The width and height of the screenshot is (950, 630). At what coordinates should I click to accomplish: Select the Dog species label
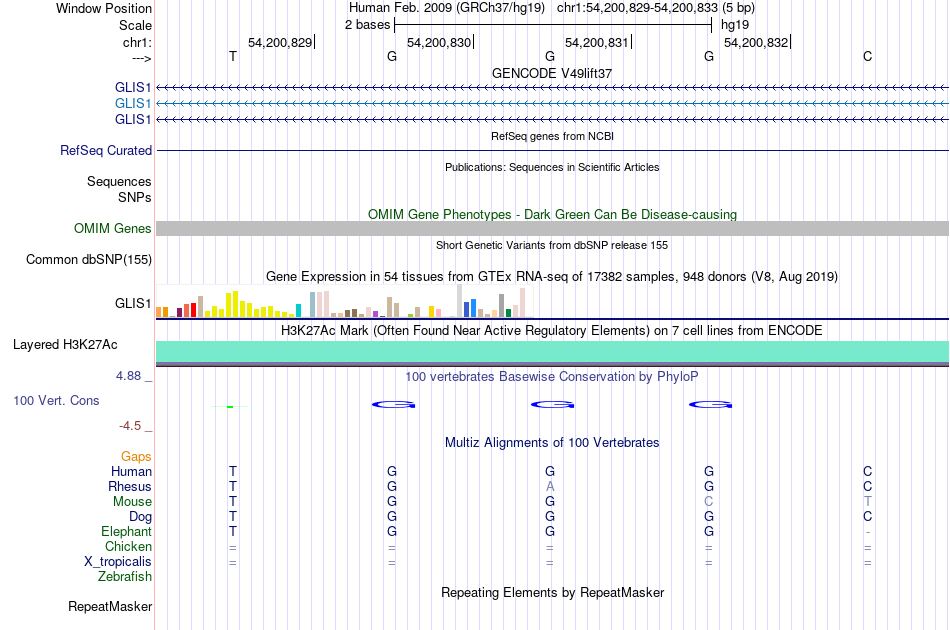point(141,517)
